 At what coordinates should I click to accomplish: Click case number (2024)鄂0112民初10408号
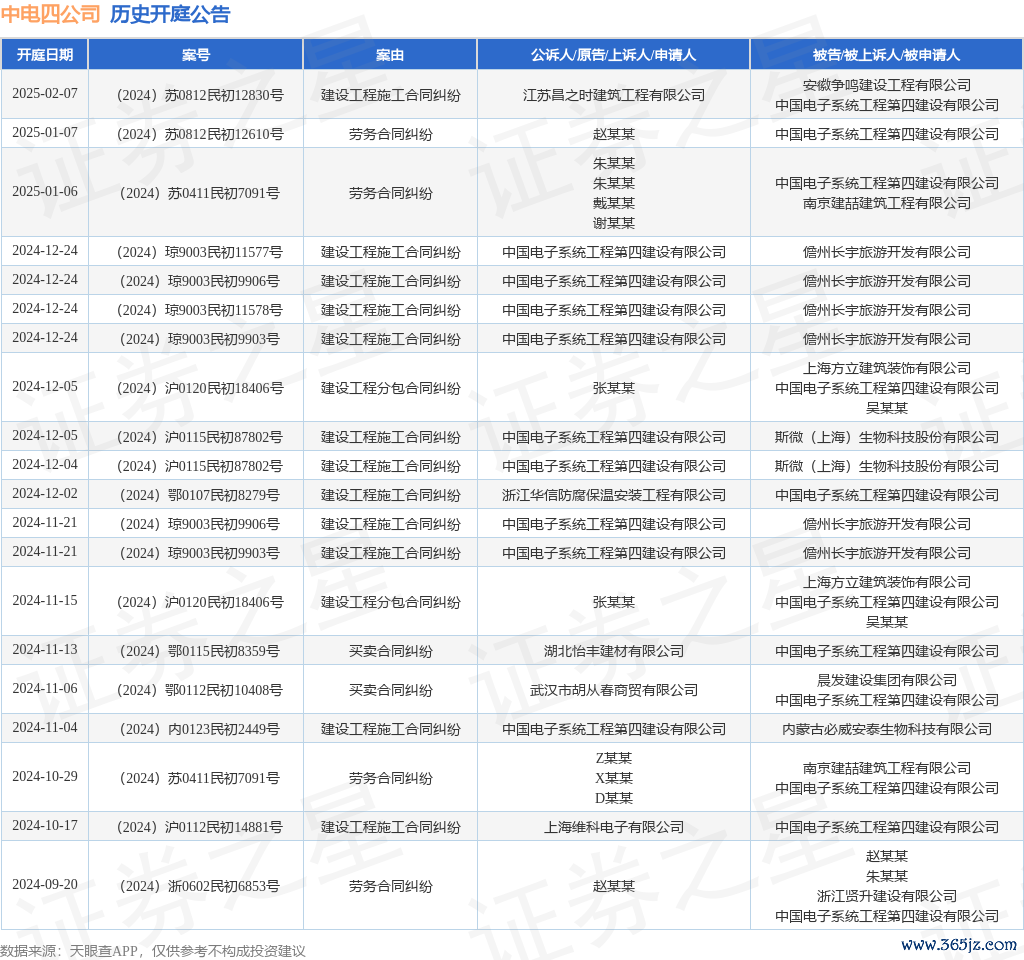click(x=199, y=690)
